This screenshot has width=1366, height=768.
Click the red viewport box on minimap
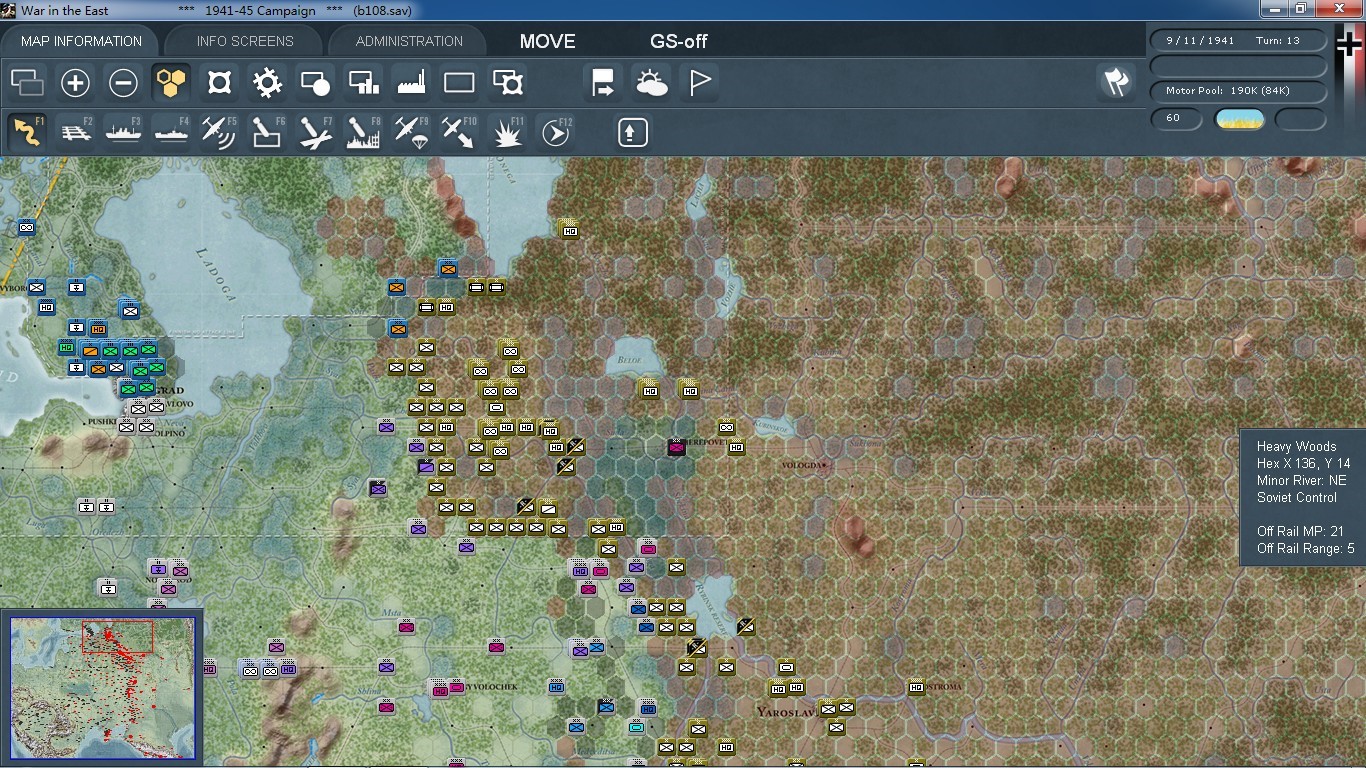coord(117,637)
